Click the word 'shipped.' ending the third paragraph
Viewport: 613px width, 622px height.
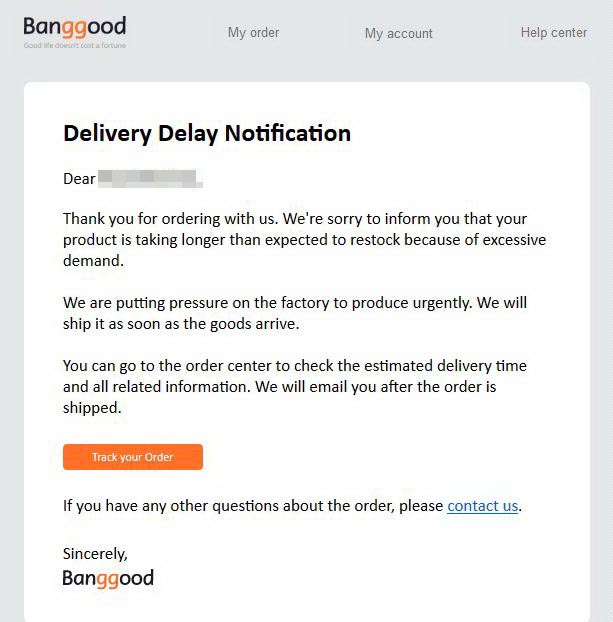tap(92, 407)
